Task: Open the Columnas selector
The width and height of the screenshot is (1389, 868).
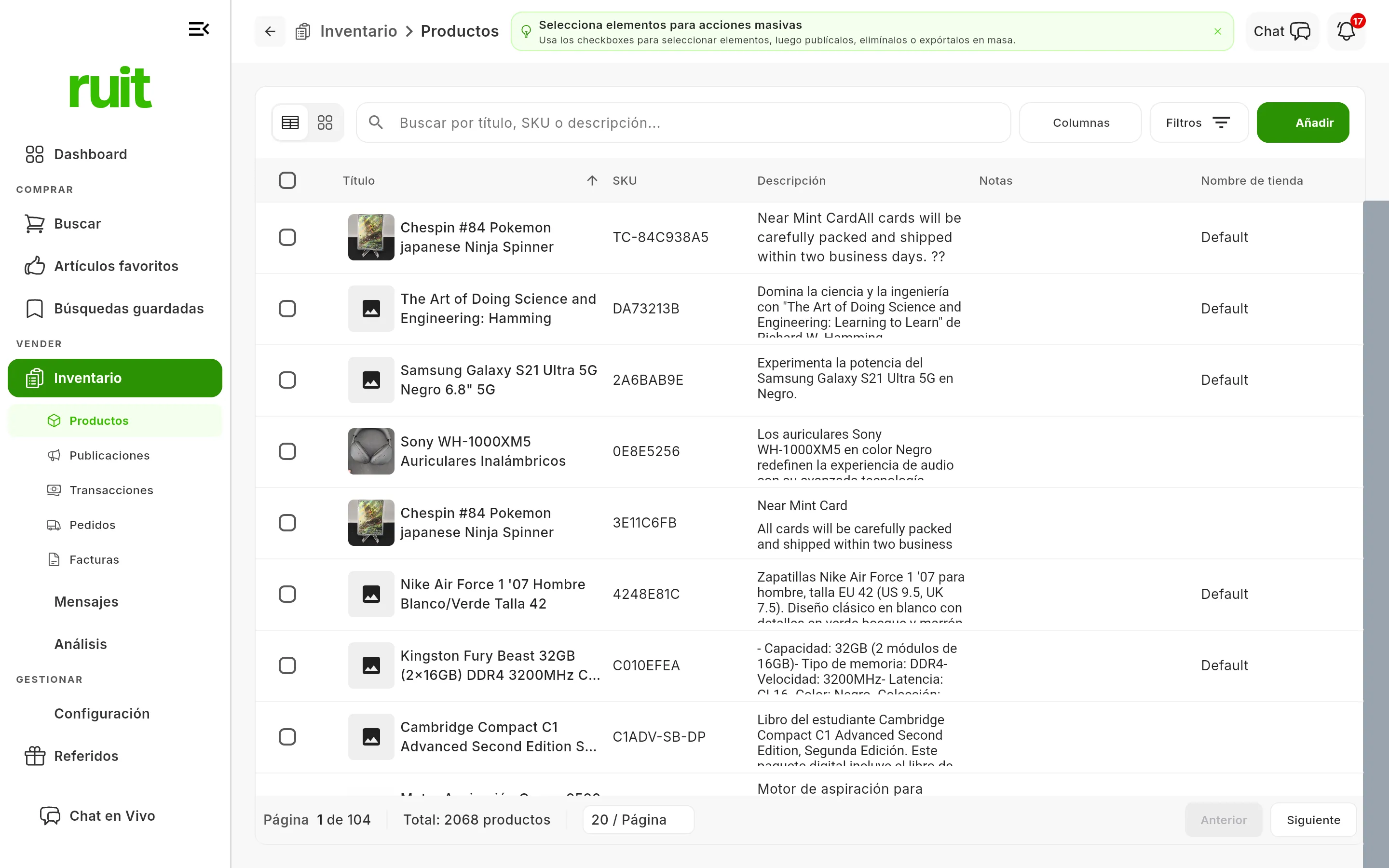Action: coord(1080,122)
